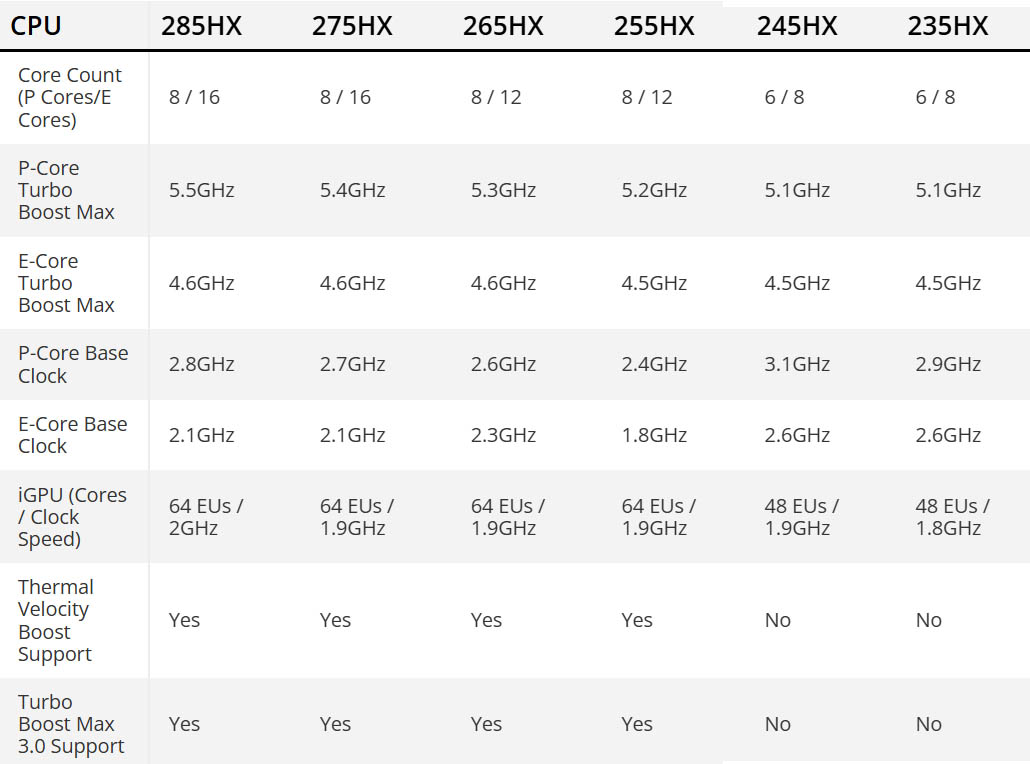Image resolution: width=1030 pixels, height=764 pixels.
Task: Click the 265HX column header
Action: (x=503, y=26)
